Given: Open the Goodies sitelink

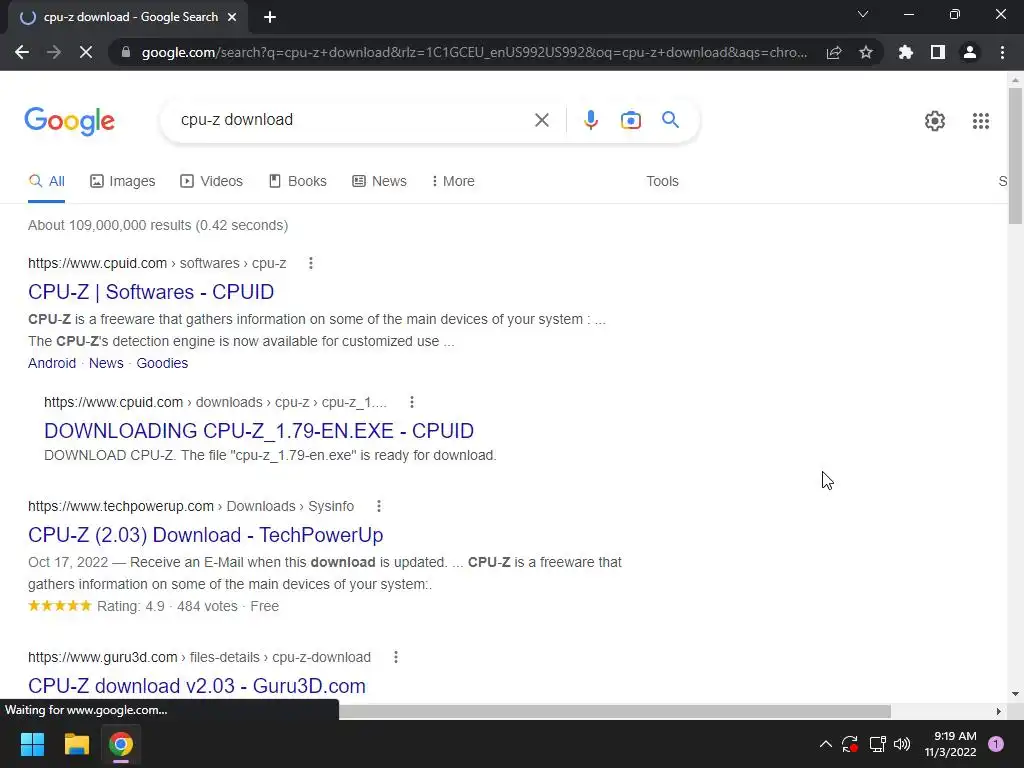Looking at the screenshot, I should pyautogui.click(x=162, y=363).
